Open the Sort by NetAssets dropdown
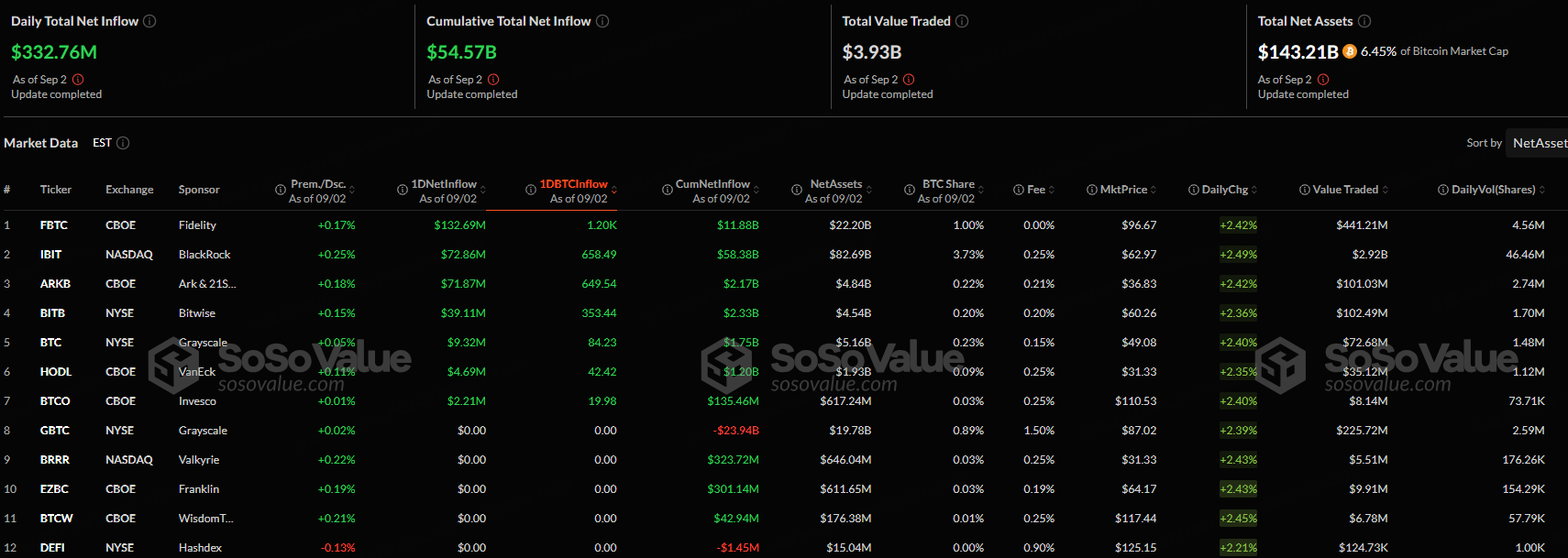Image resolution: width=1568 pixels, height=558 pixels. pyautogui.click(x=1539, y=143)
